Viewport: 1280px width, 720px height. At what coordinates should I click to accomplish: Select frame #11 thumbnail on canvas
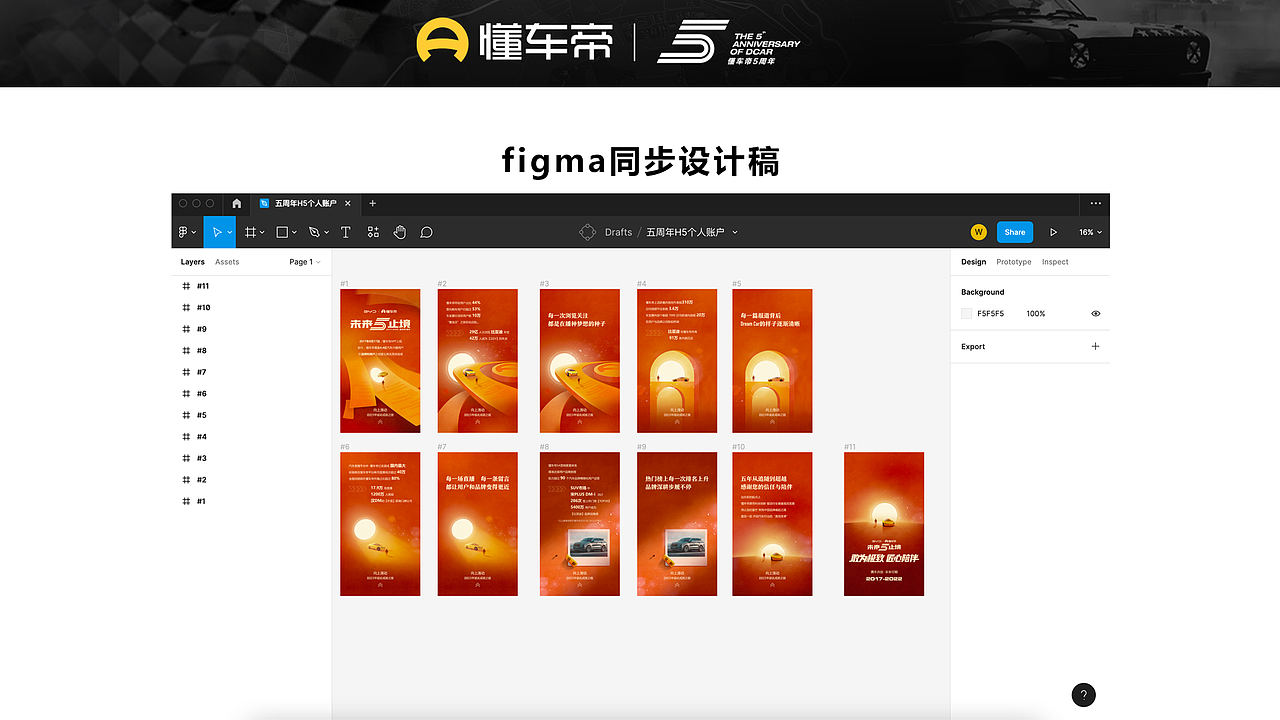coord(884,524)
